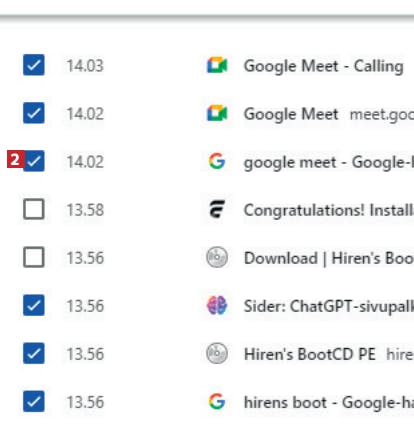Click Google Meet icon beside meet.goo
The image size is (414, 426).
(217, 113)
